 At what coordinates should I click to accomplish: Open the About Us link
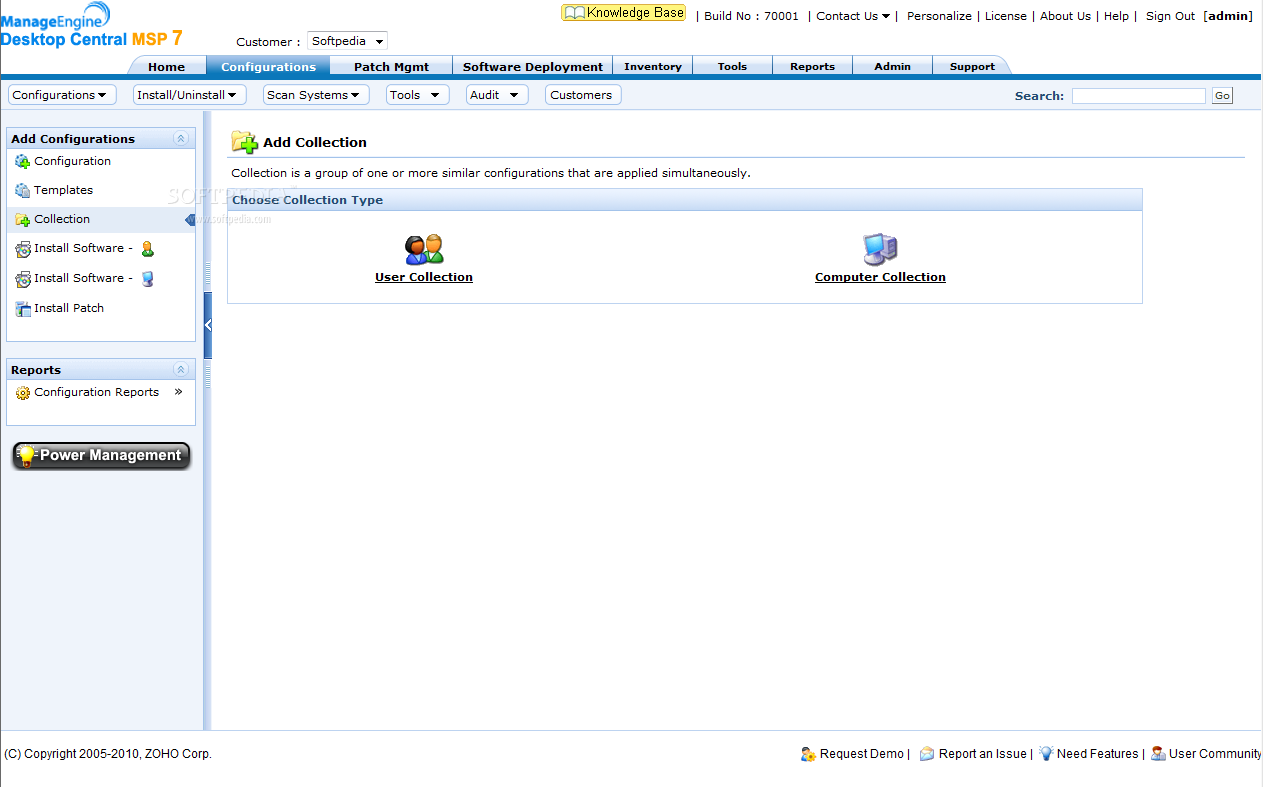pos(1065,16)
